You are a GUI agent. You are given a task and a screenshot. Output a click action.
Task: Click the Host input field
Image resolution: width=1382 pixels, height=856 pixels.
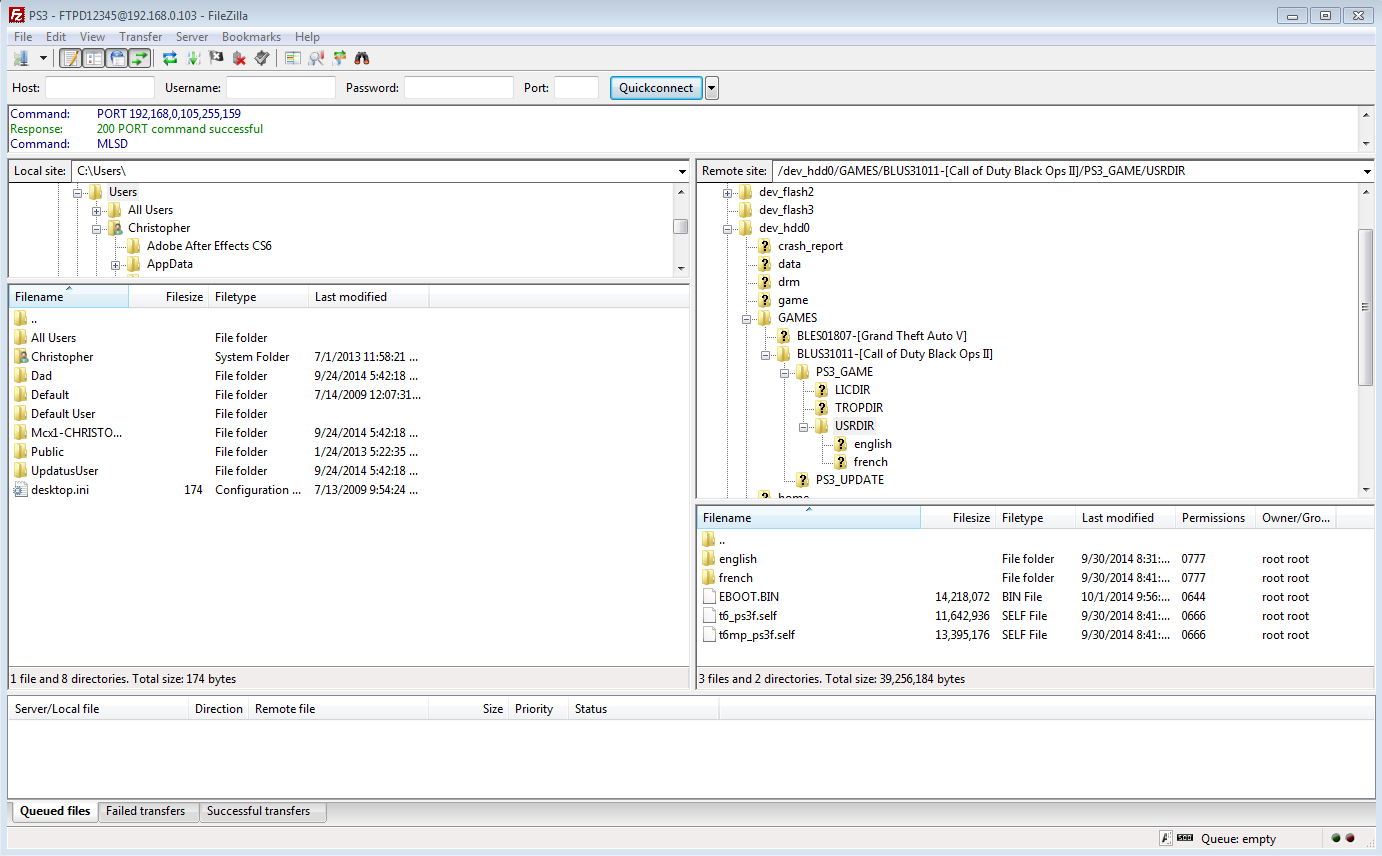[x=100, y=88]
